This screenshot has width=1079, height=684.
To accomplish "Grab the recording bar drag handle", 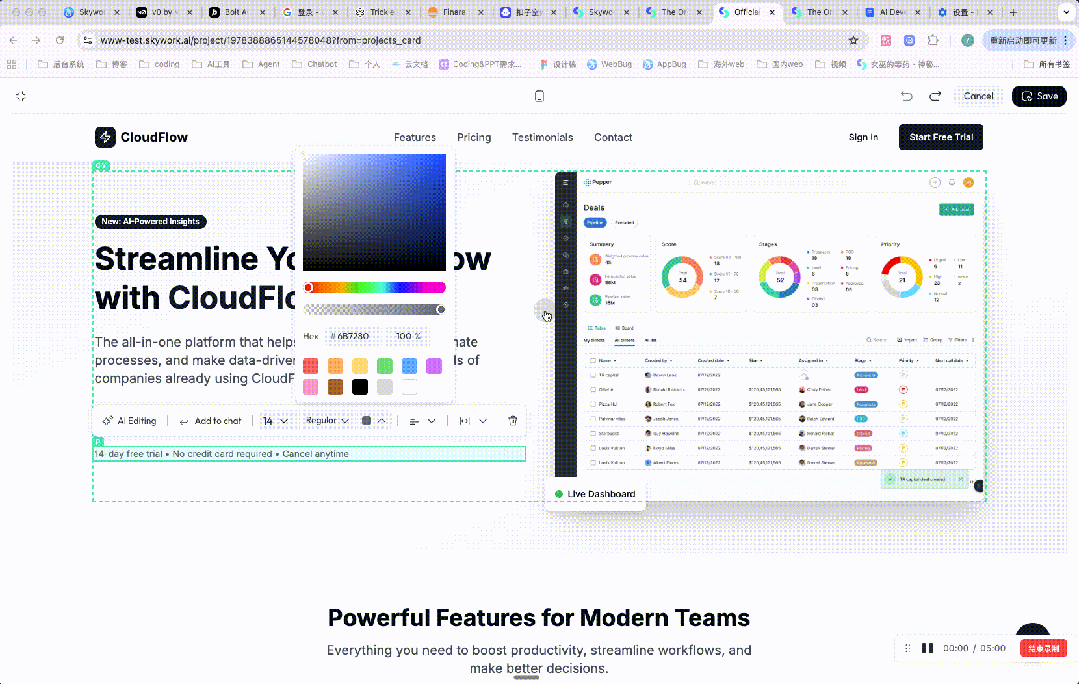I will coord(908,648).
